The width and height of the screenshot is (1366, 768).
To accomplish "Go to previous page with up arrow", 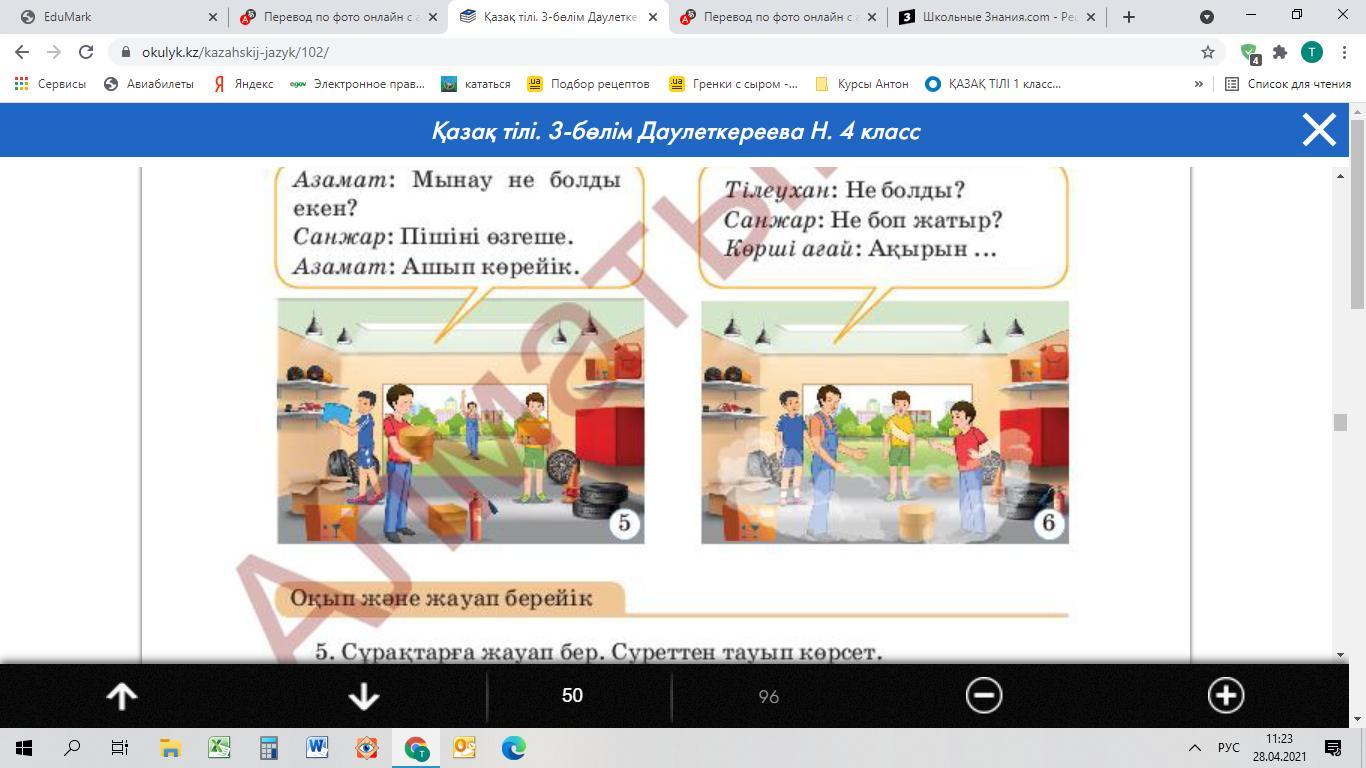I will click(x=122, y=696).
